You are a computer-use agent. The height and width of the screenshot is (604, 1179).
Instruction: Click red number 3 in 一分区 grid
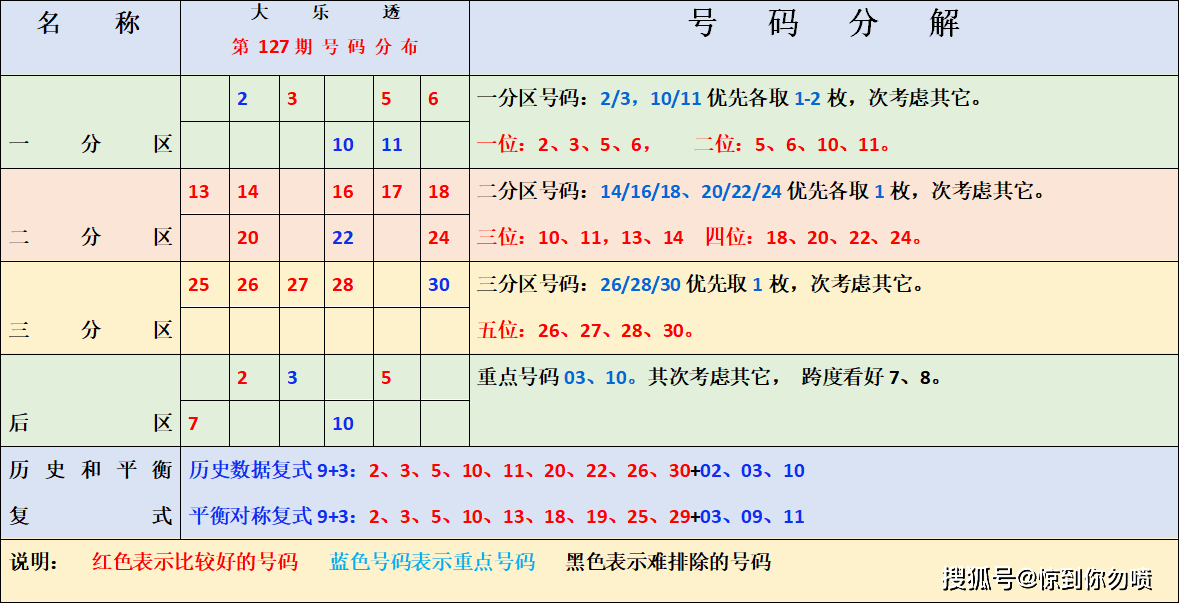coord(292,99)
